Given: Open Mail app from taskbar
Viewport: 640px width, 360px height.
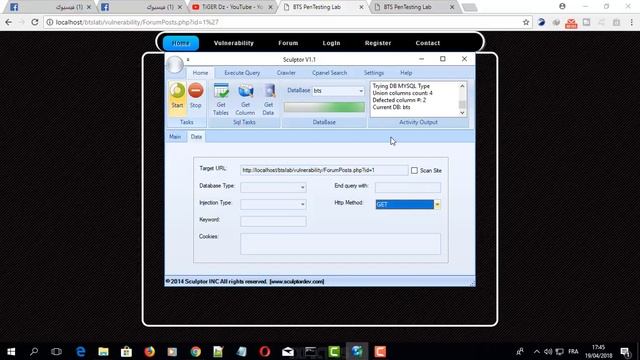Looking at the screenshot, I should click(288, 351).
